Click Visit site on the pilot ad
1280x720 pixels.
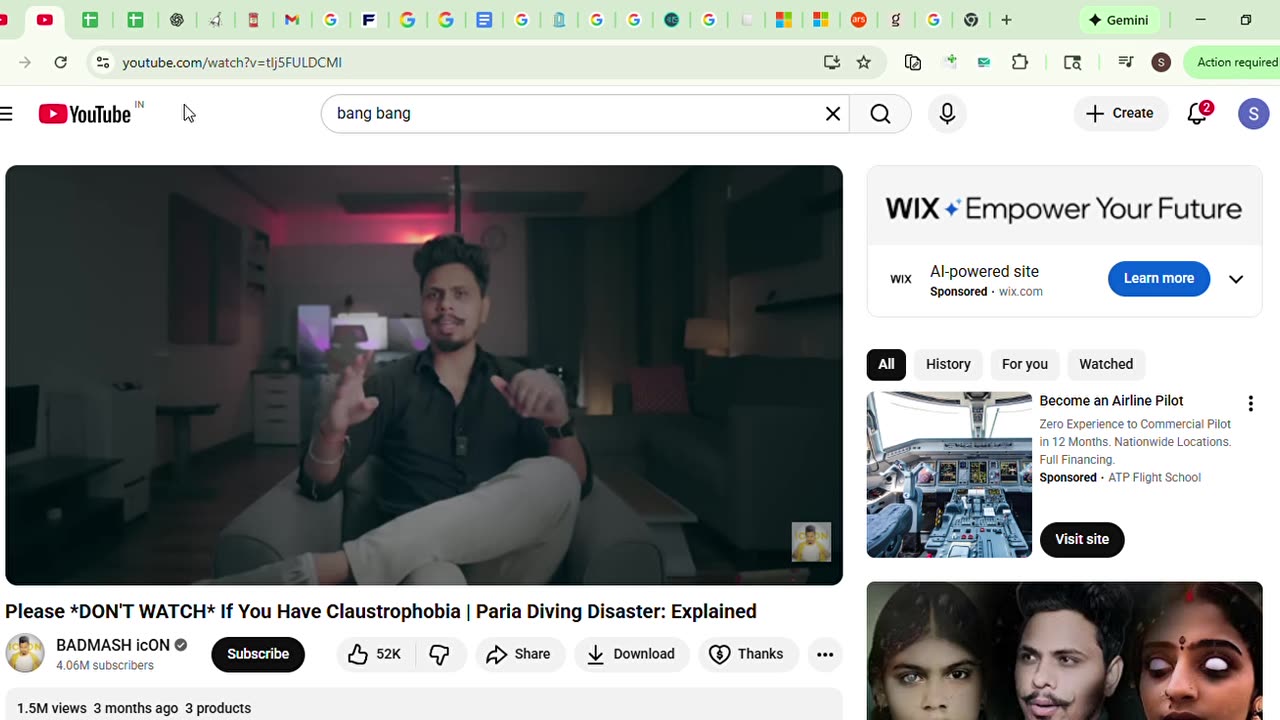pyautogui.click(x=1082, y=539)
